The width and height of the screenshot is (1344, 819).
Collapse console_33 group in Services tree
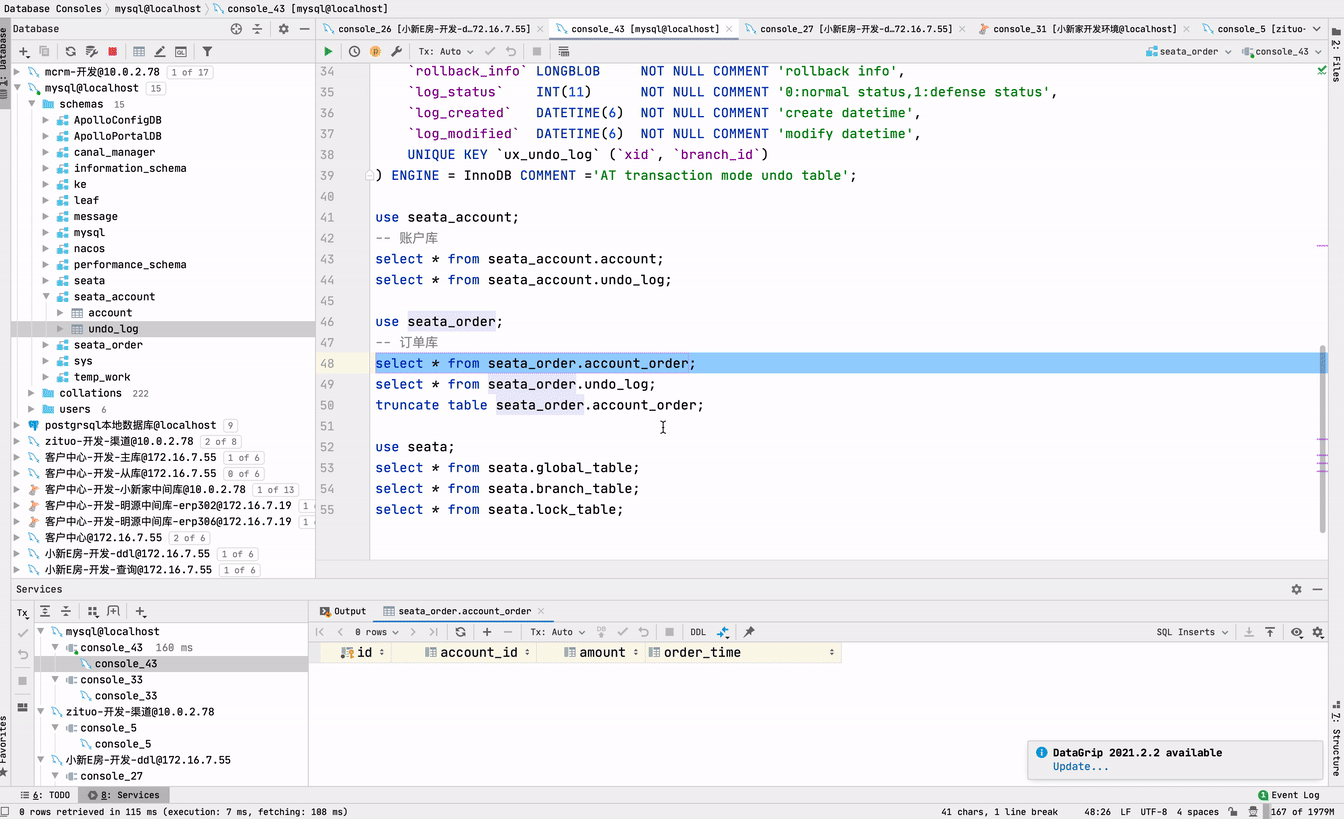(x=56, y=680)
